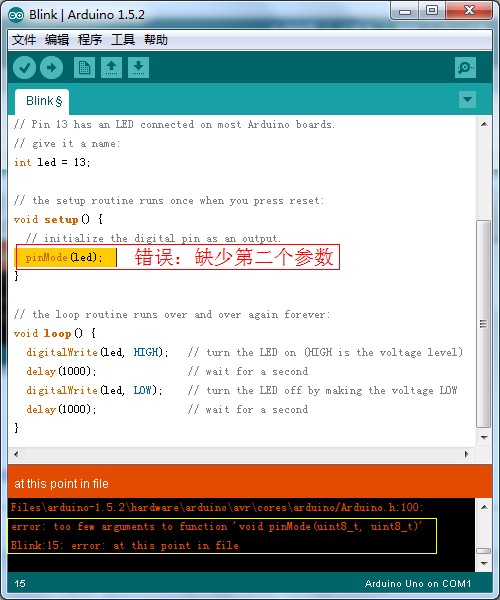This screenshot has height=600, width=500.
Task: Click the Upload arrow button
Action: click(52, 68)
